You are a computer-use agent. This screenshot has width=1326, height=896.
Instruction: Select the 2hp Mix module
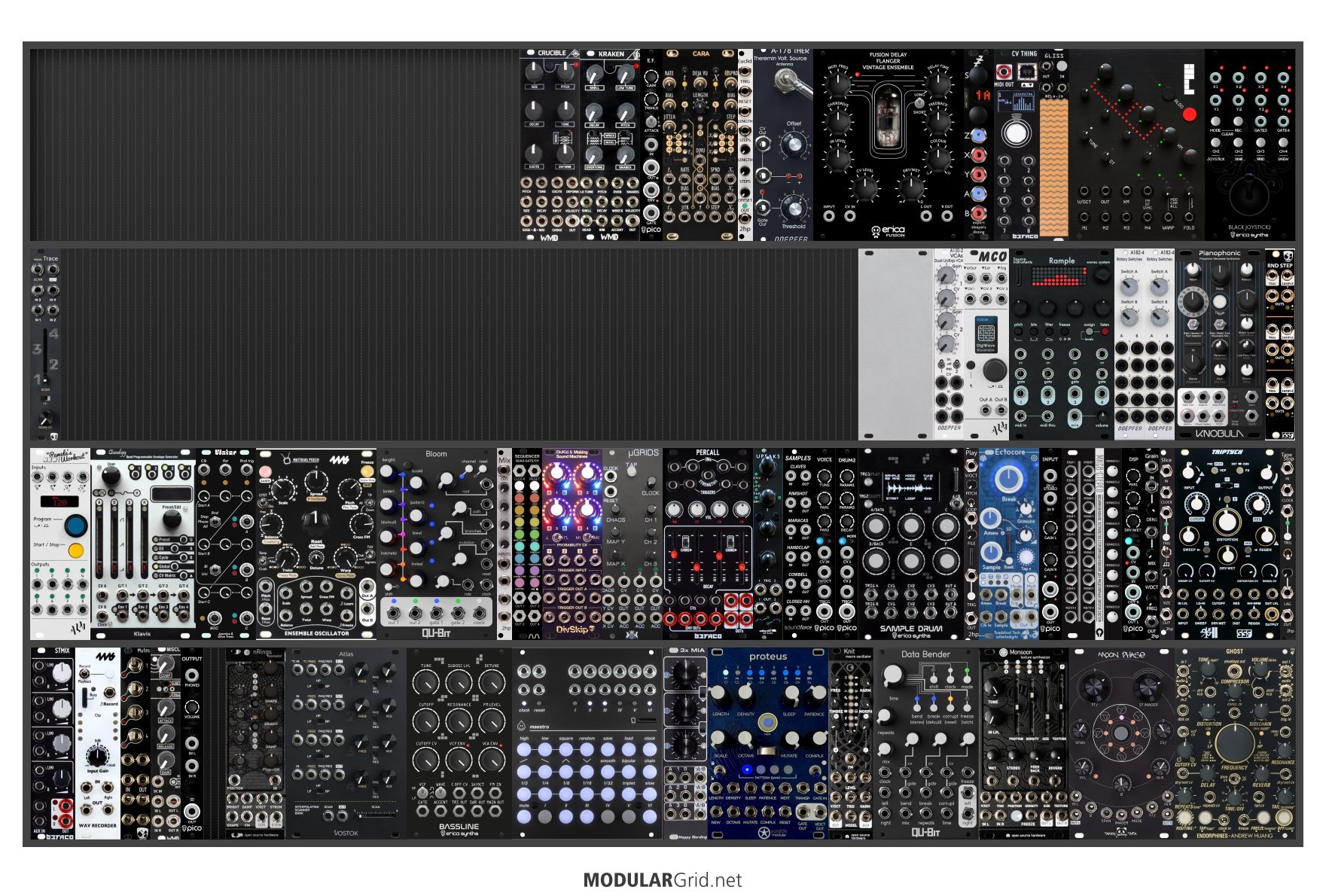click(x=504, y=544)
